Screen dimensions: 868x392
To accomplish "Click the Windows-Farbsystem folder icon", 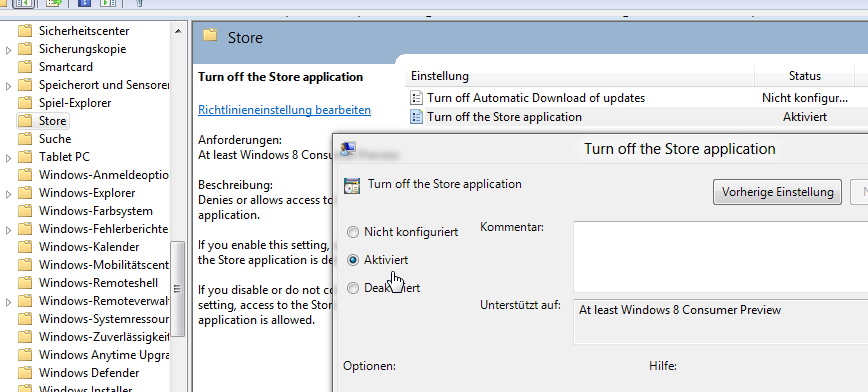I will pyautogui.click(x=25, y=211).
